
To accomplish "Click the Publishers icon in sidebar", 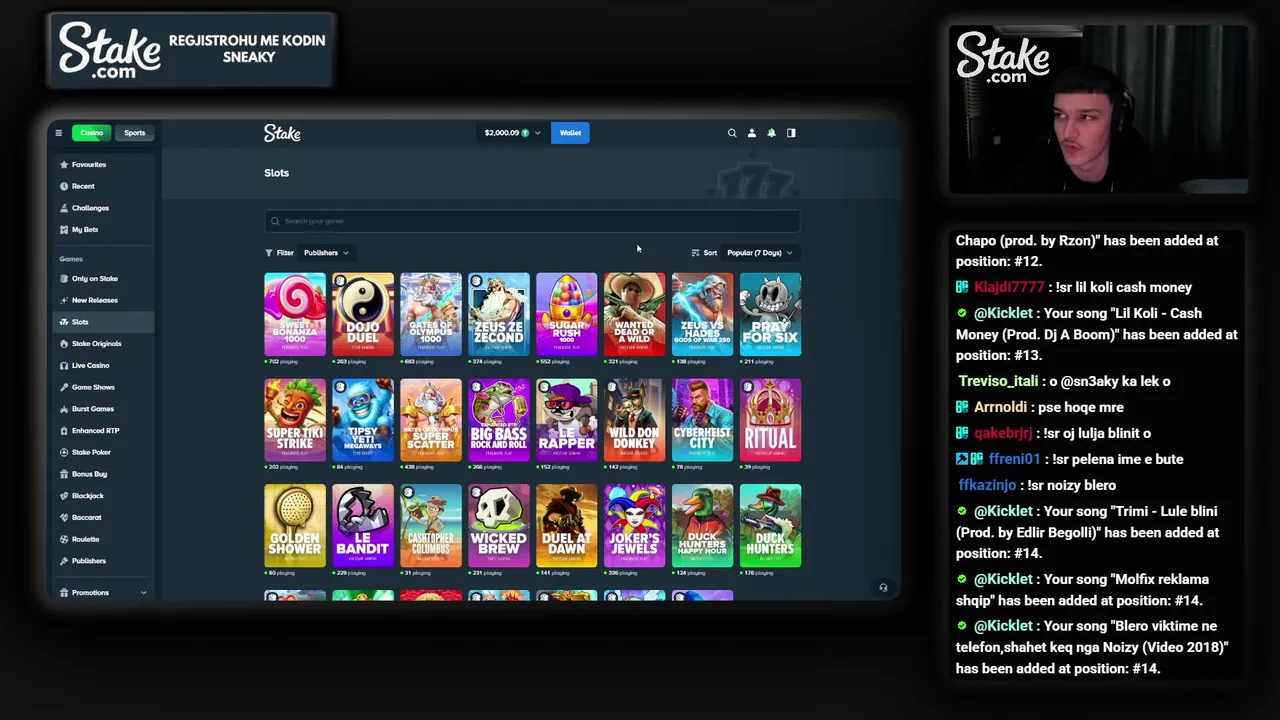I will click(x=64, y=561).
